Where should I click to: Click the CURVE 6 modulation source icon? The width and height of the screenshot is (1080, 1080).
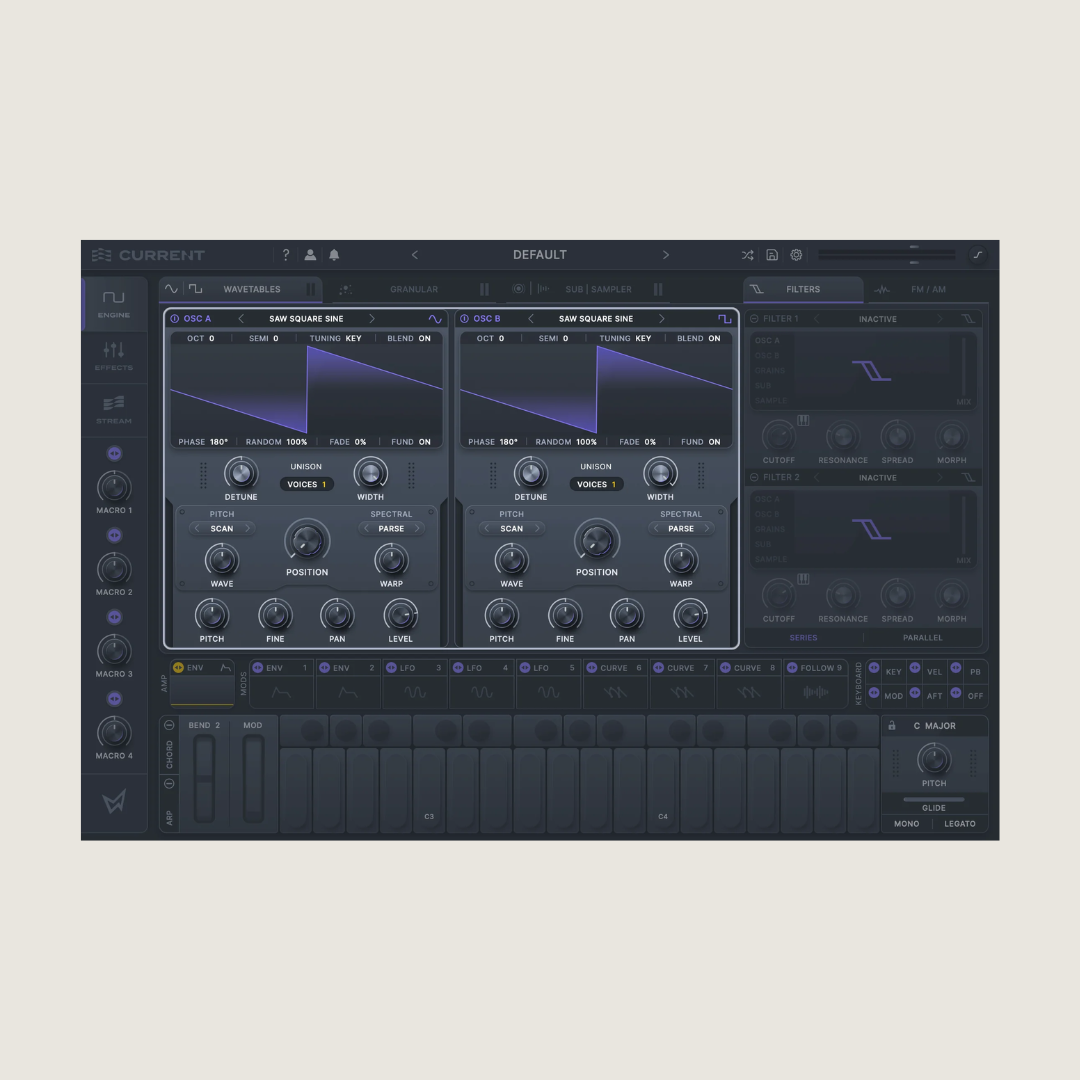[592, 667]
